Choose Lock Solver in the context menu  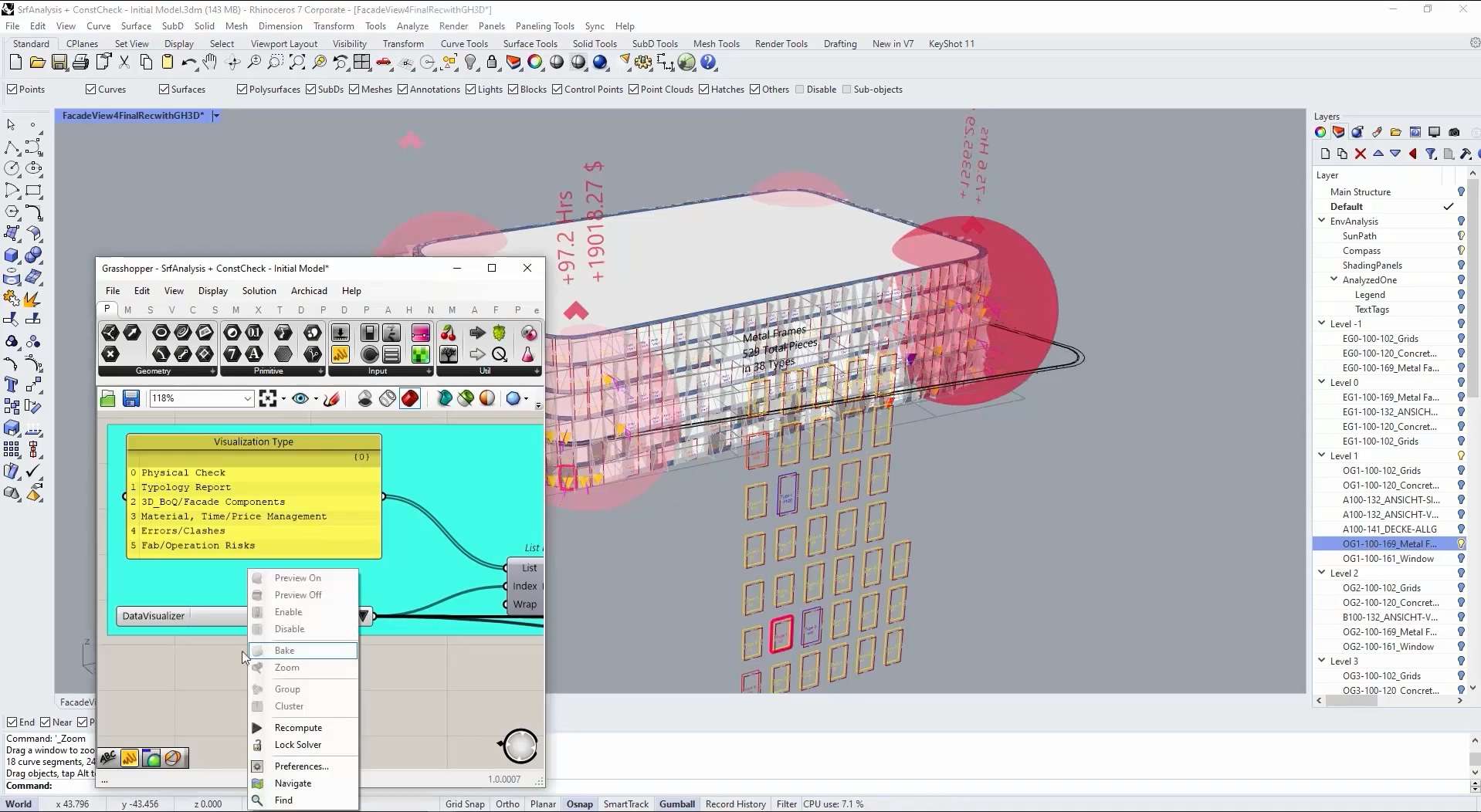(303, 745)
